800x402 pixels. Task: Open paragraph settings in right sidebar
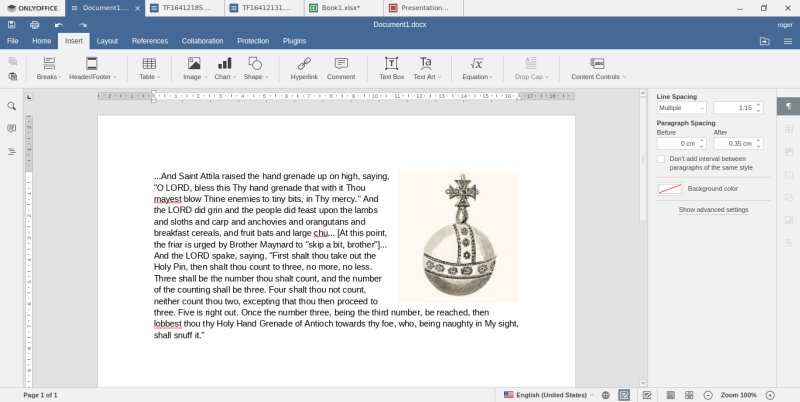tap(788, 106)
